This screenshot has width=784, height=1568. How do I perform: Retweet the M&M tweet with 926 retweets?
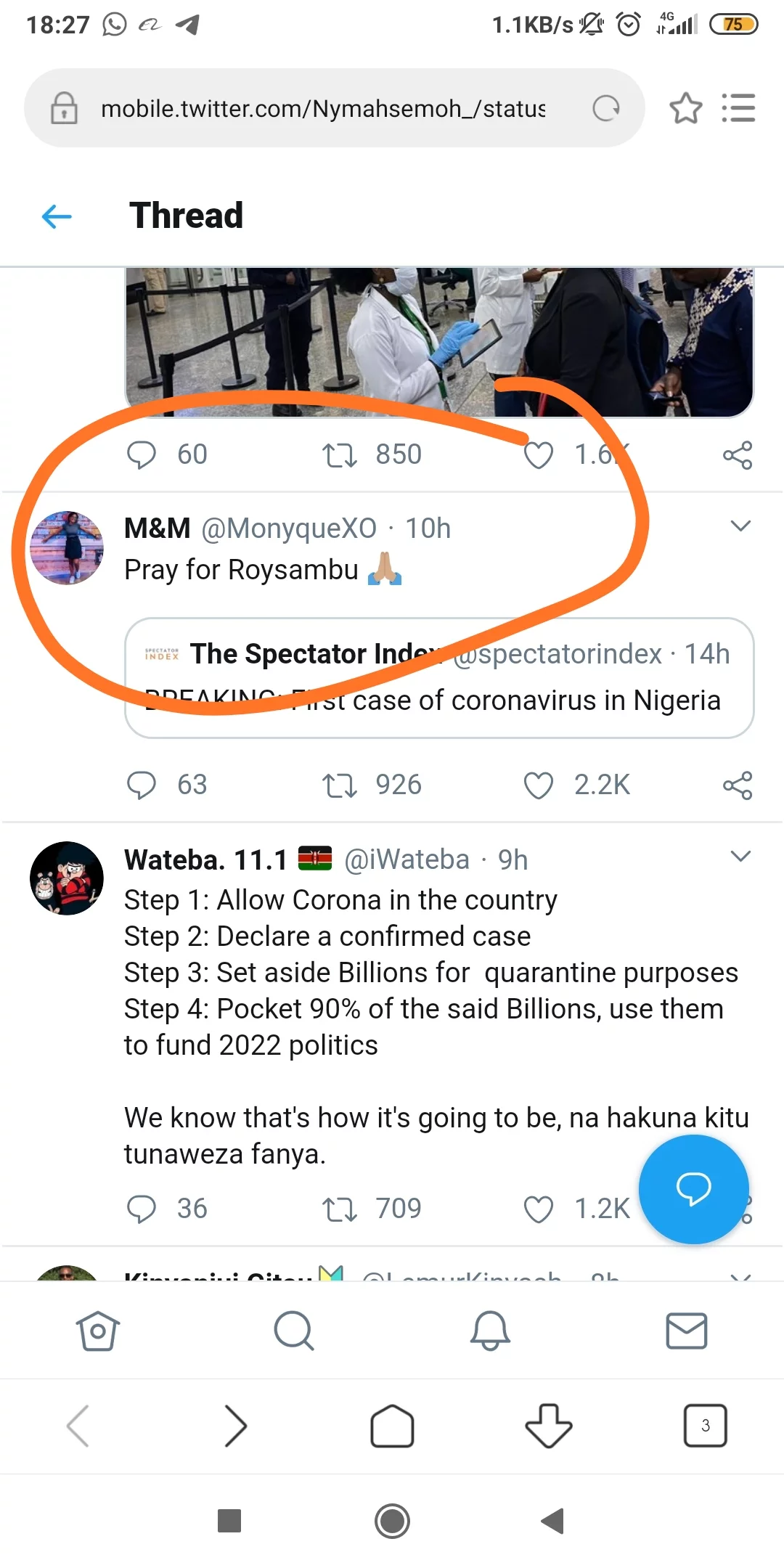(340, 785)
